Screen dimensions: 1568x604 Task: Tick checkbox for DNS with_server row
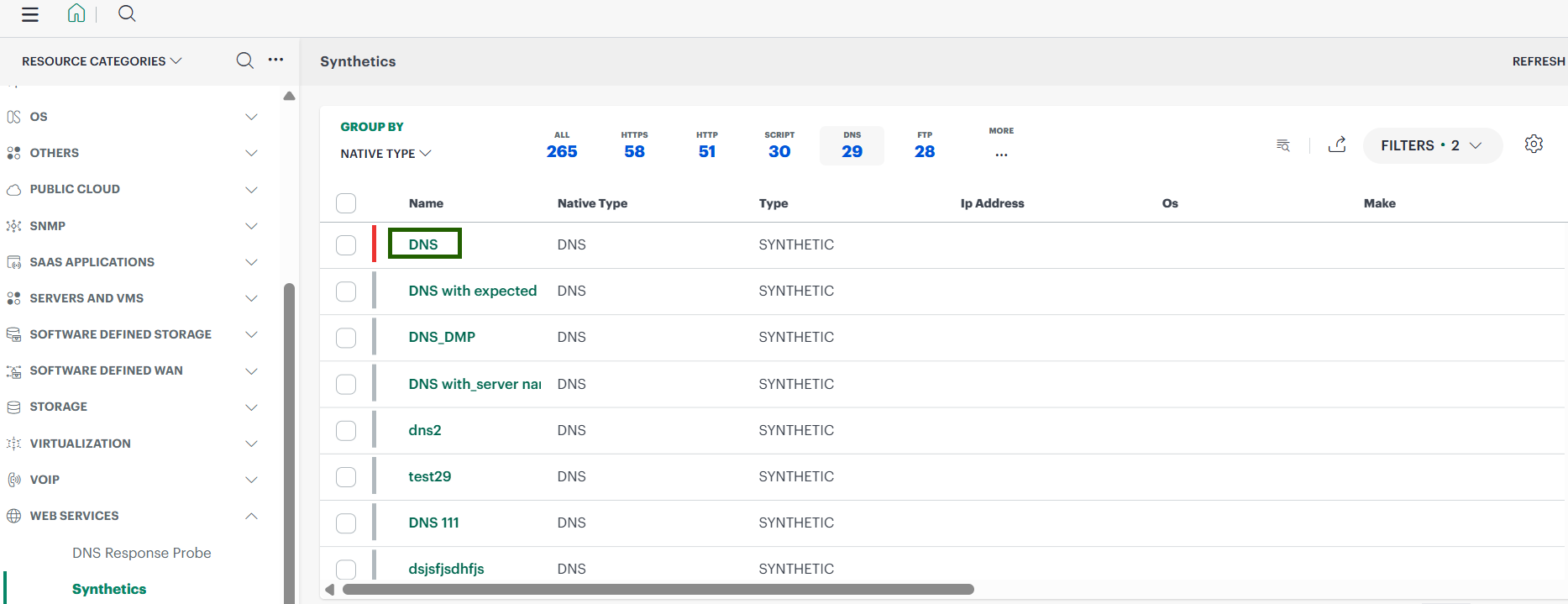tap(346, 384)
